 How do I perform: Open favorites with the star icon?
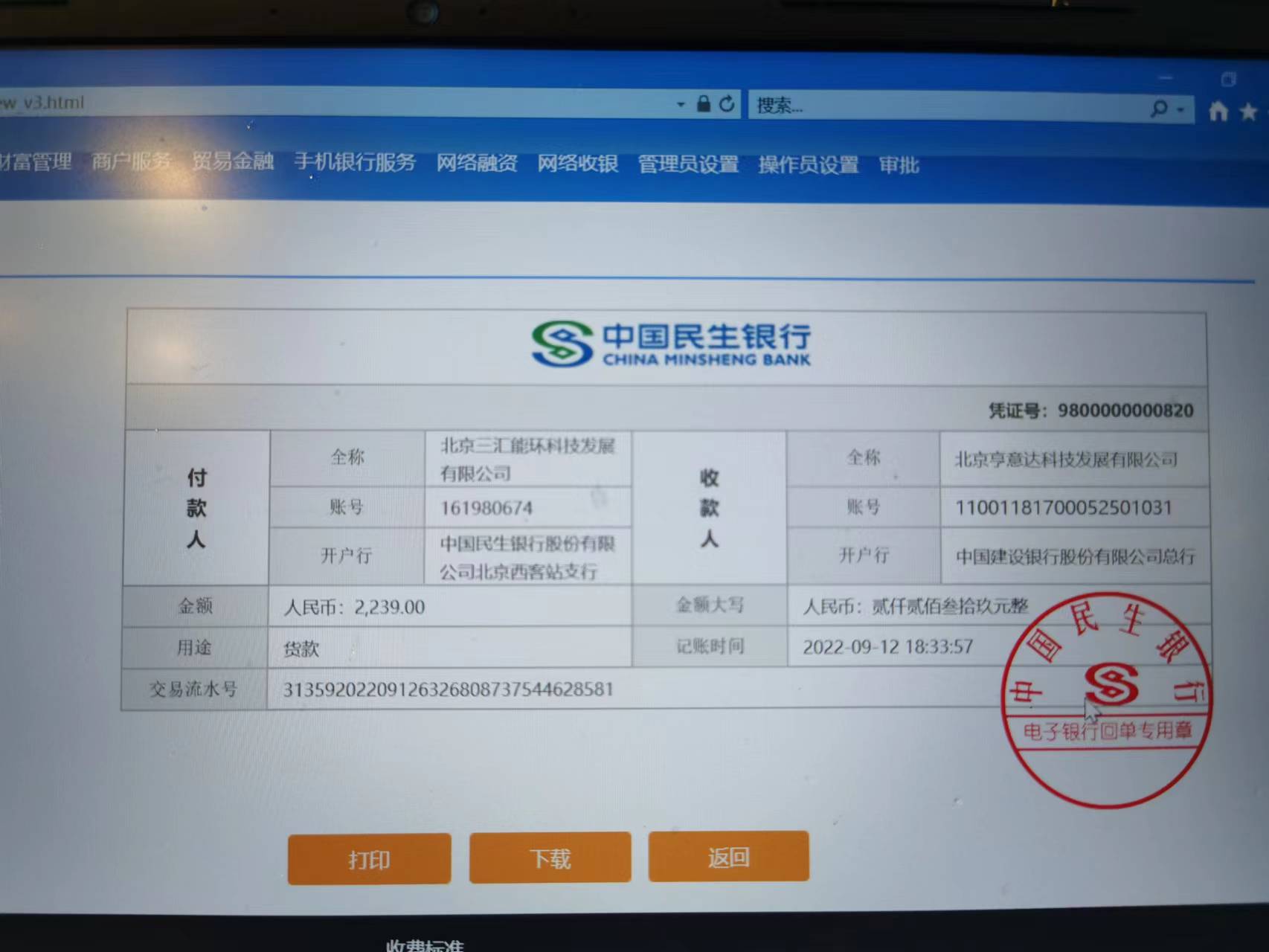click(1249, 112)
